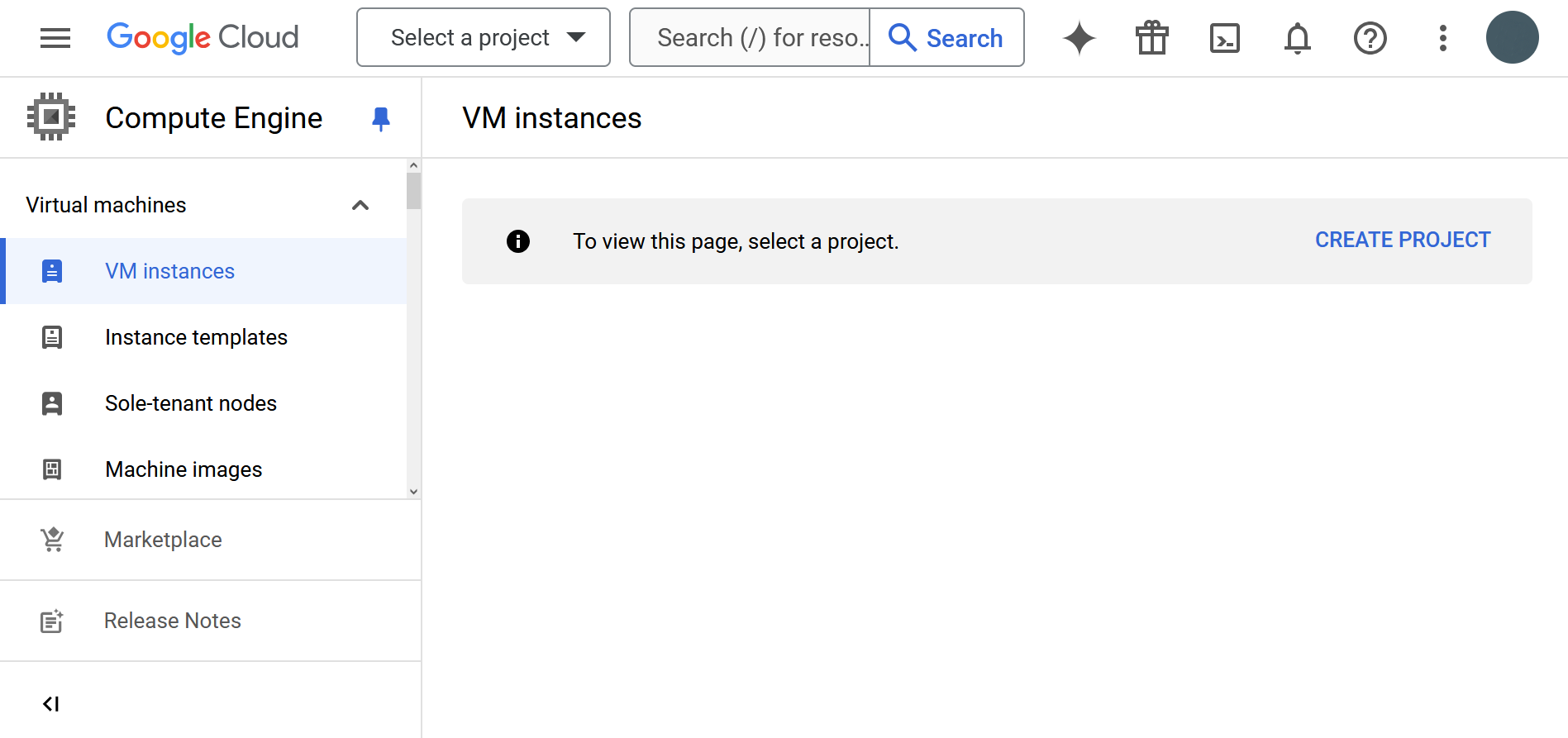
Task: Open the help question mark menu
Action: pyautogui.click(x=1370, y=38)
